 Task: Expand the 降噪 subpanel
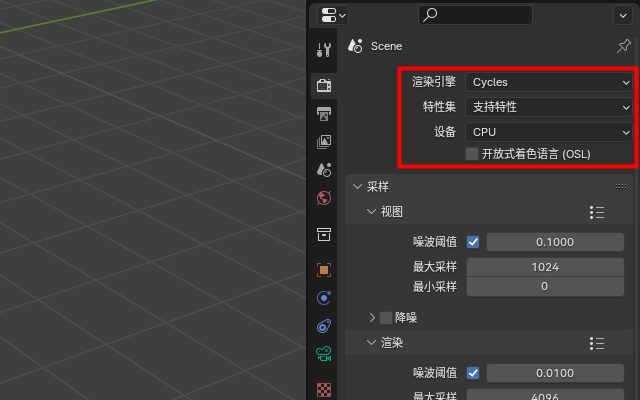pos(372,318)
